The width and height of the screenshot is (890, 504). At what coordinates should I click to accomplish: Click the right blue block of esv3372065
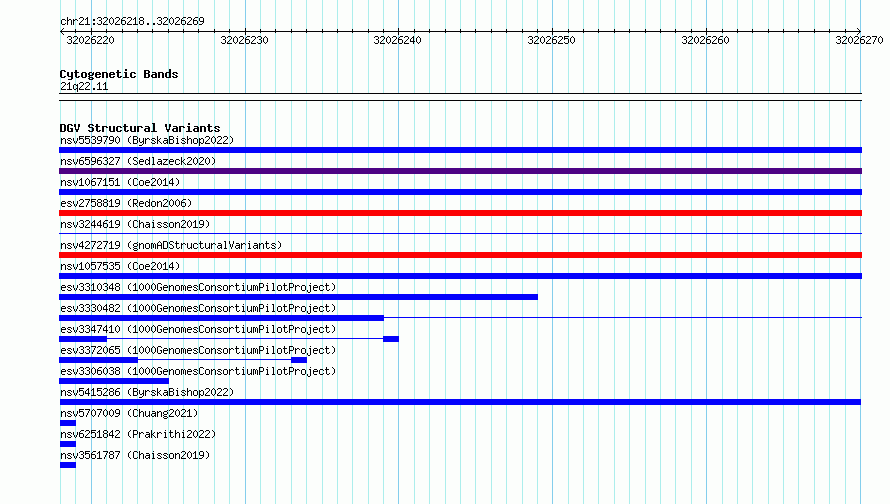(299, 360)
